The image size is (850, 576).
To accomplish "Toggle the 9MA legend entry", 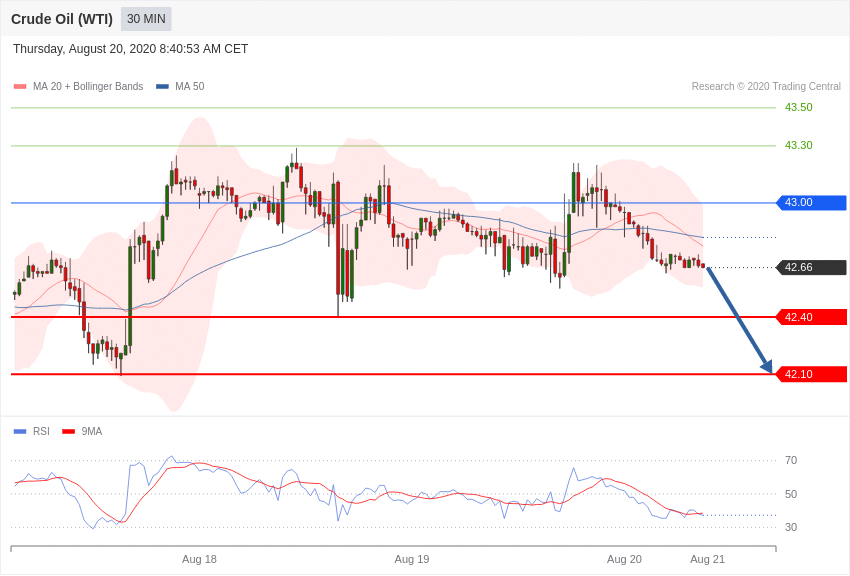I will tap(82, 432).
